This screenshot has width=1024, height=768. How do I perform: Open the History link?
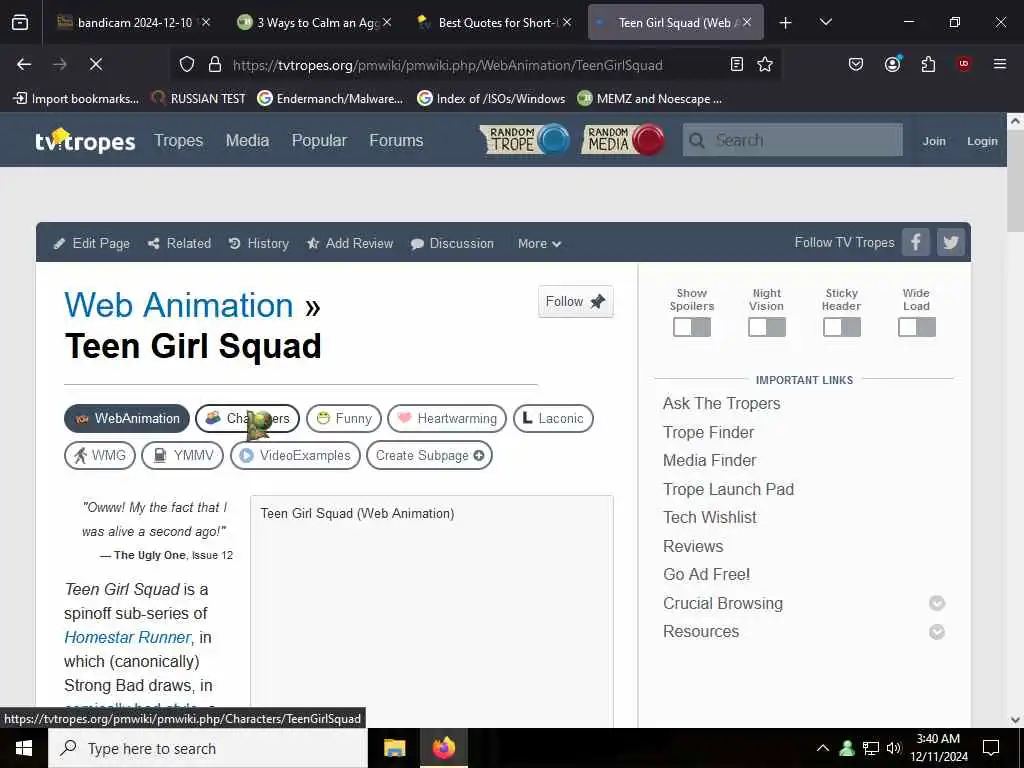tap(259, 244)
